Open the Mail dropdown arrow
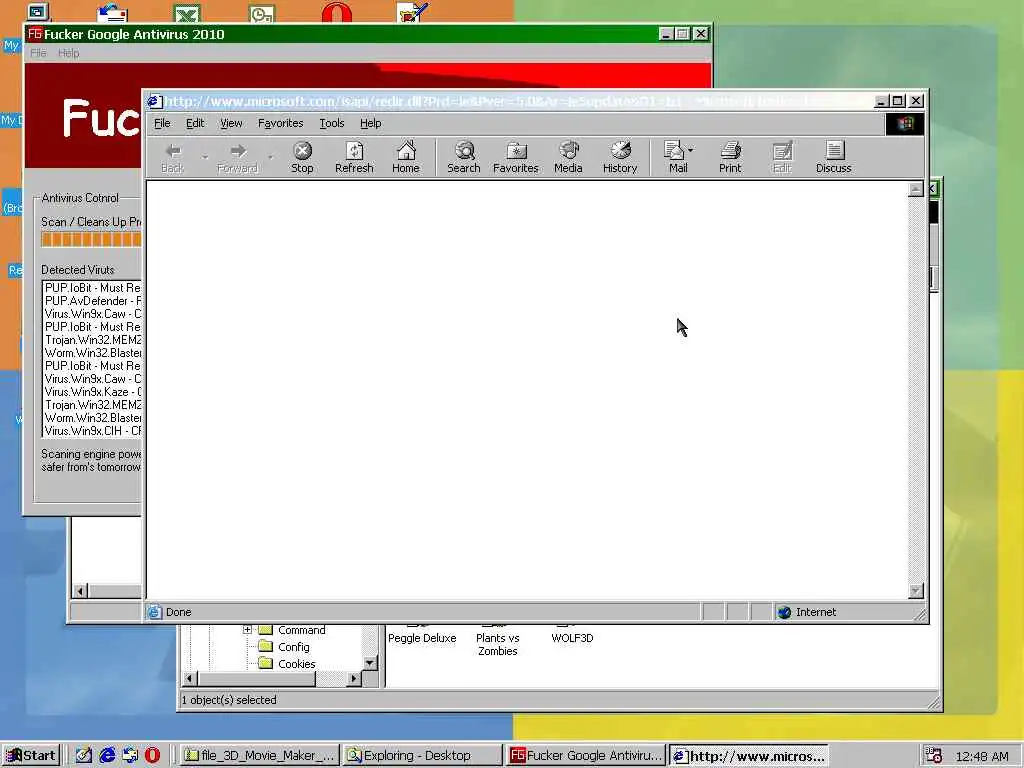Image resolution: width=1024 pixels, height=768 pixels. coord(691,150)
